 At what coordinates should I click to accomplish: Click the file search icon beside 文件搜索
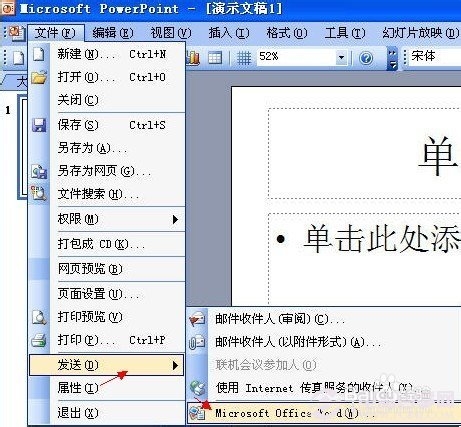pos(38,193)
